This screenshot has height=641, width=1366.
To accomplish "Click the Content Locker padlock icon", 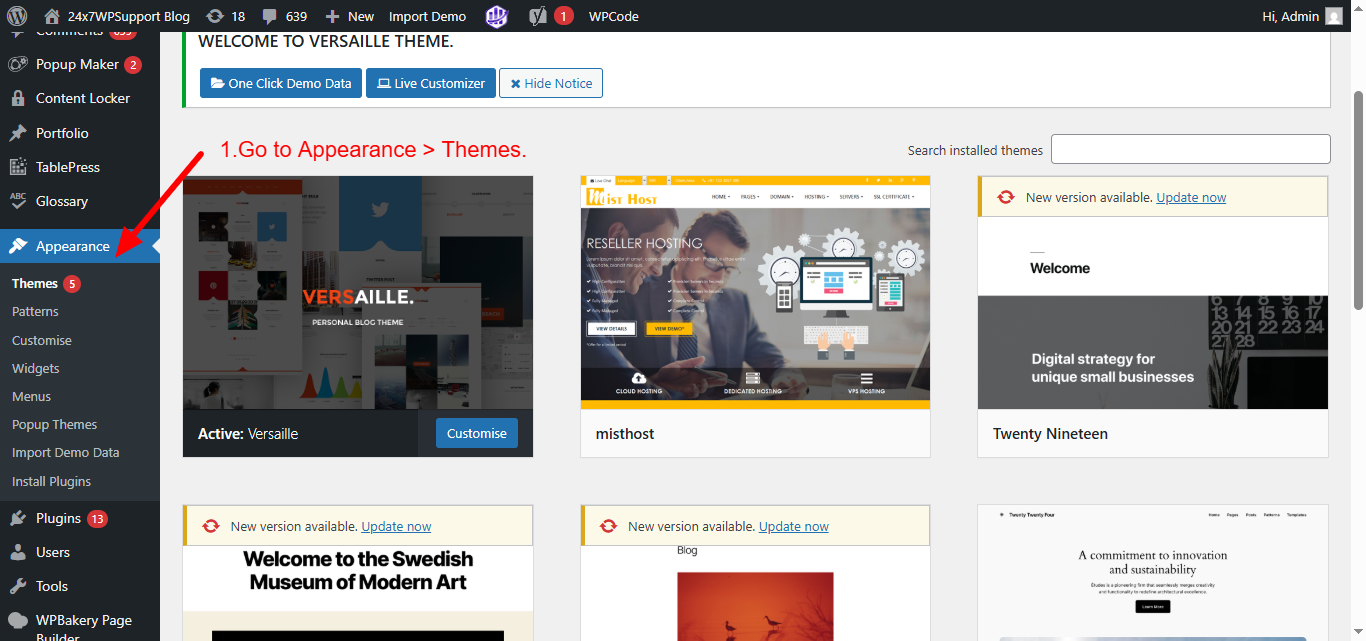I will coord(17,98).
